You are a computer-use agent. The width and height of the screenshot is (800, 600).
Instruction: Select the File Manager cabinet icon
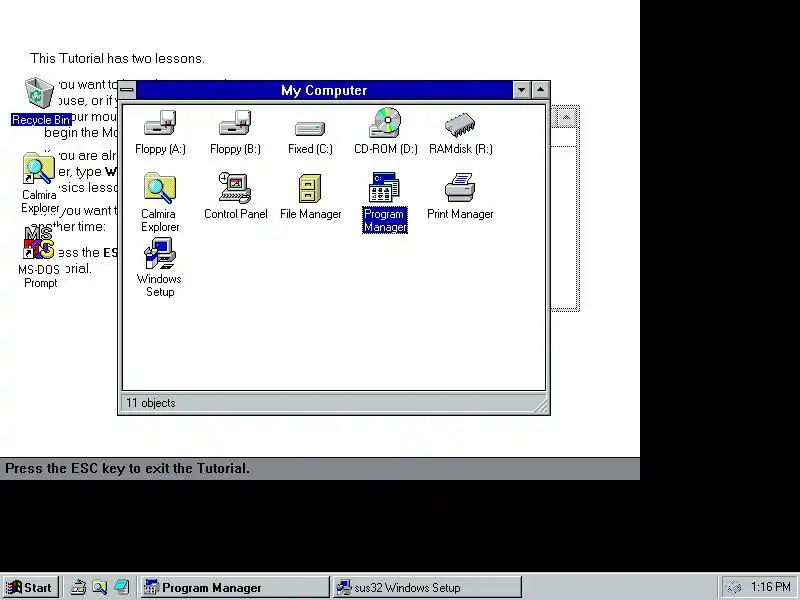310,197
